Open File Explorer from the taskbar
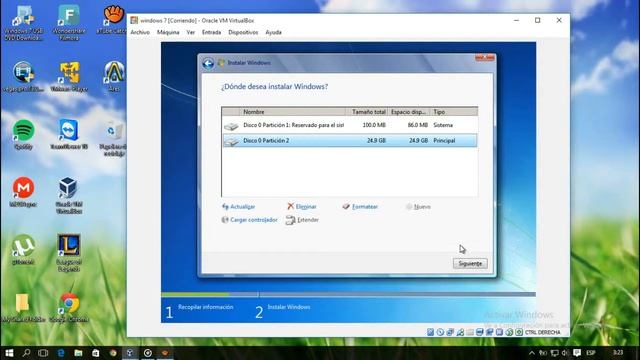Screen dimensions: 640x360 (78, 353)
